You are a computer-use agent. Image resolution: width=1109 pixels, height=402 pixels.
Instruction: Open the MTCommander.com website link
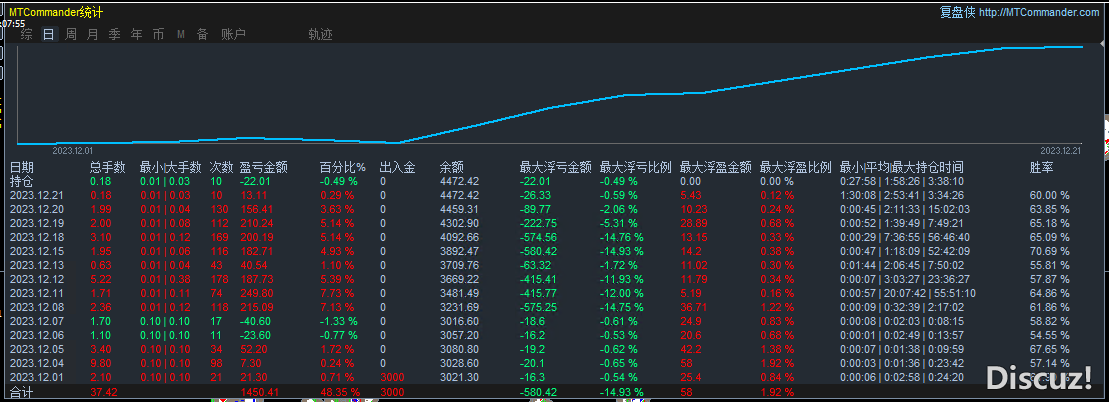click(x=1039, y=12)
